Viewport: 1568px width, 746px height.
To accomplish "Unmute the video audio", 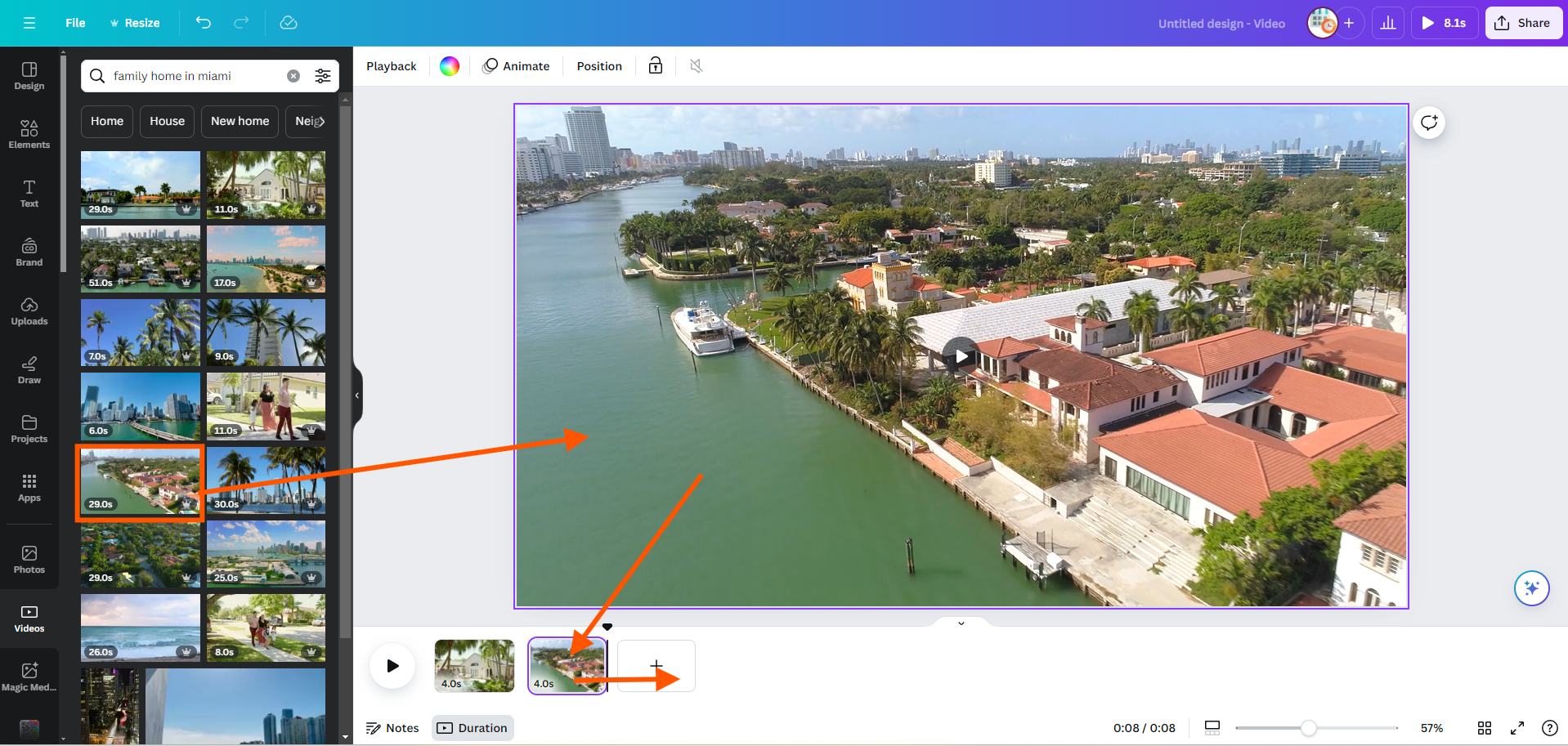I will click(x=697, y=66).
